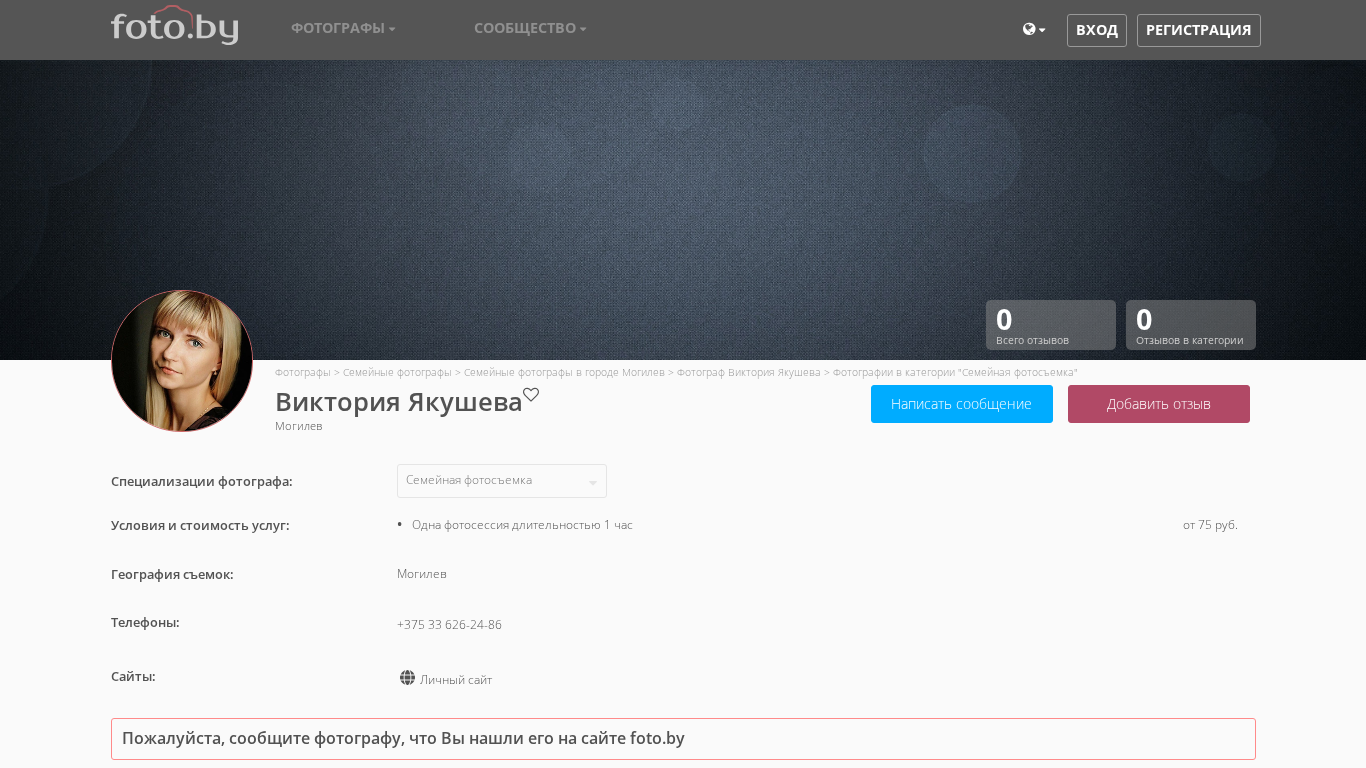Viewport: 1366px width, 768px height.
Task: Open Семейные фотографы в городе Могилев breadcrumb
Action: [x=564, y=372]
